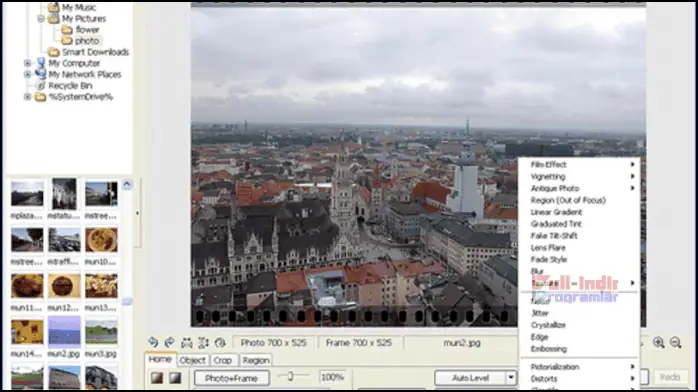Viewport: 698px width, 392px height.
Task: Click the arbitrary rotate icon
Action: [x=220, y=343]
